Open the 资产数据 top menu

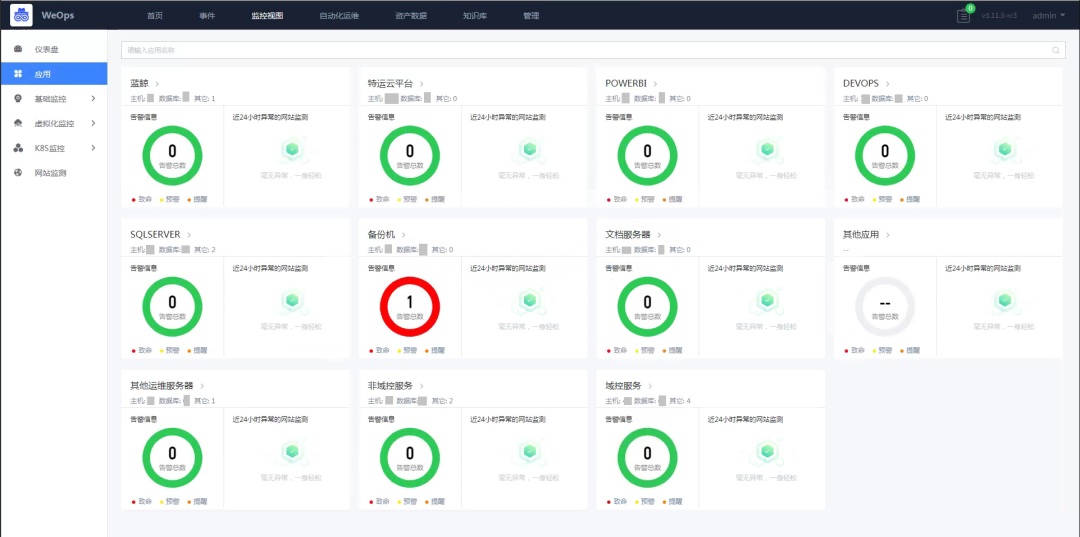click(x=411, y=15)
